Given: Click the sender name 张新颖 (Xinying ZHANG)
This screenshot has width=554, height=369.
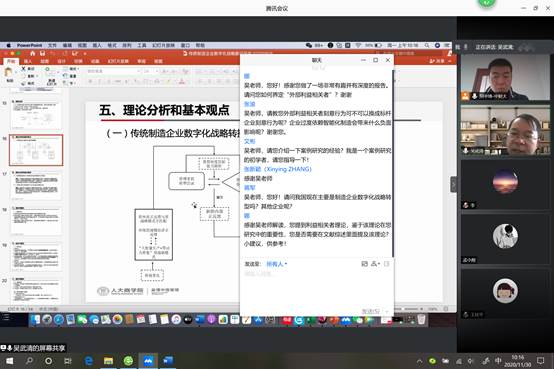Looking at the screenshot, I should coord(278,169).
